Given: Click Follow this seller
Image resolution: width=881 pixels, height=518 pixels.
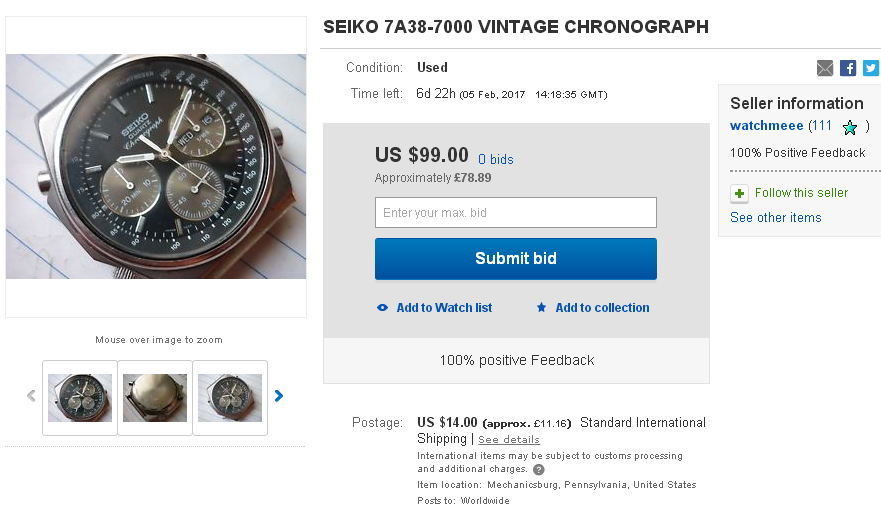Looking at the screenshot, I should [x=801, y=193].
